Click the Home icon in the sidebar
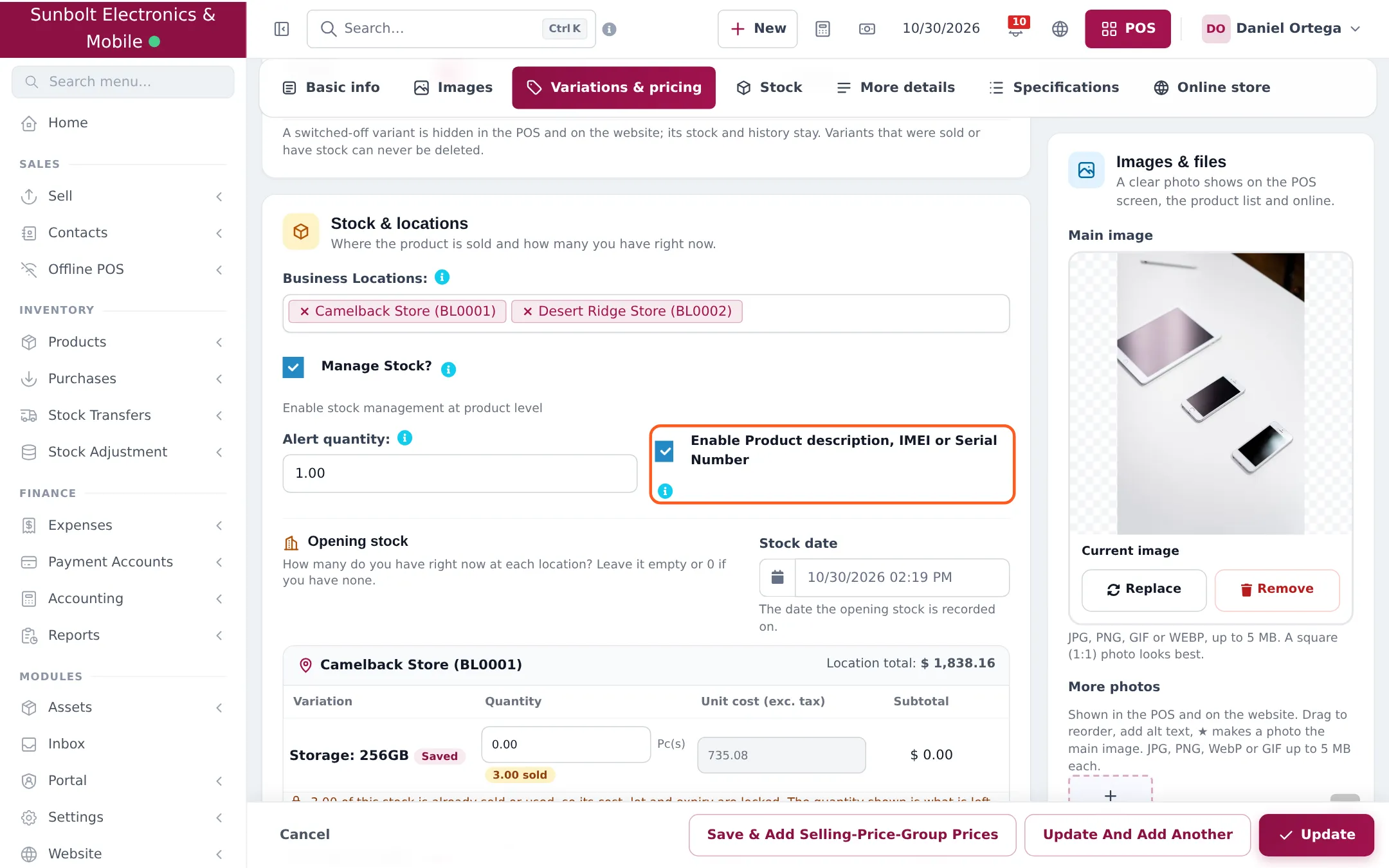Screen dimensions: 1389x868 pyautogui.click(x=29, y=123)
